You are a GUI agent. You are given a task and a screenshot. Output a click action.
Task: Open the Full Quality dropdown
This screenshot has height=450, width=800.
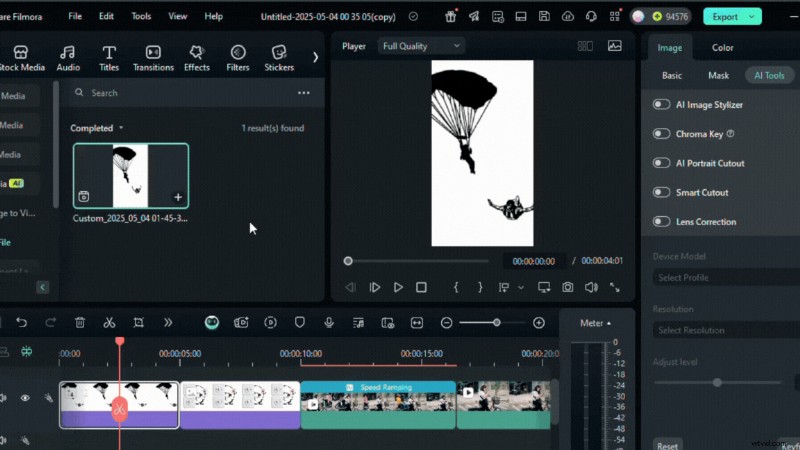pyautogui.click(x=420, y=46)
